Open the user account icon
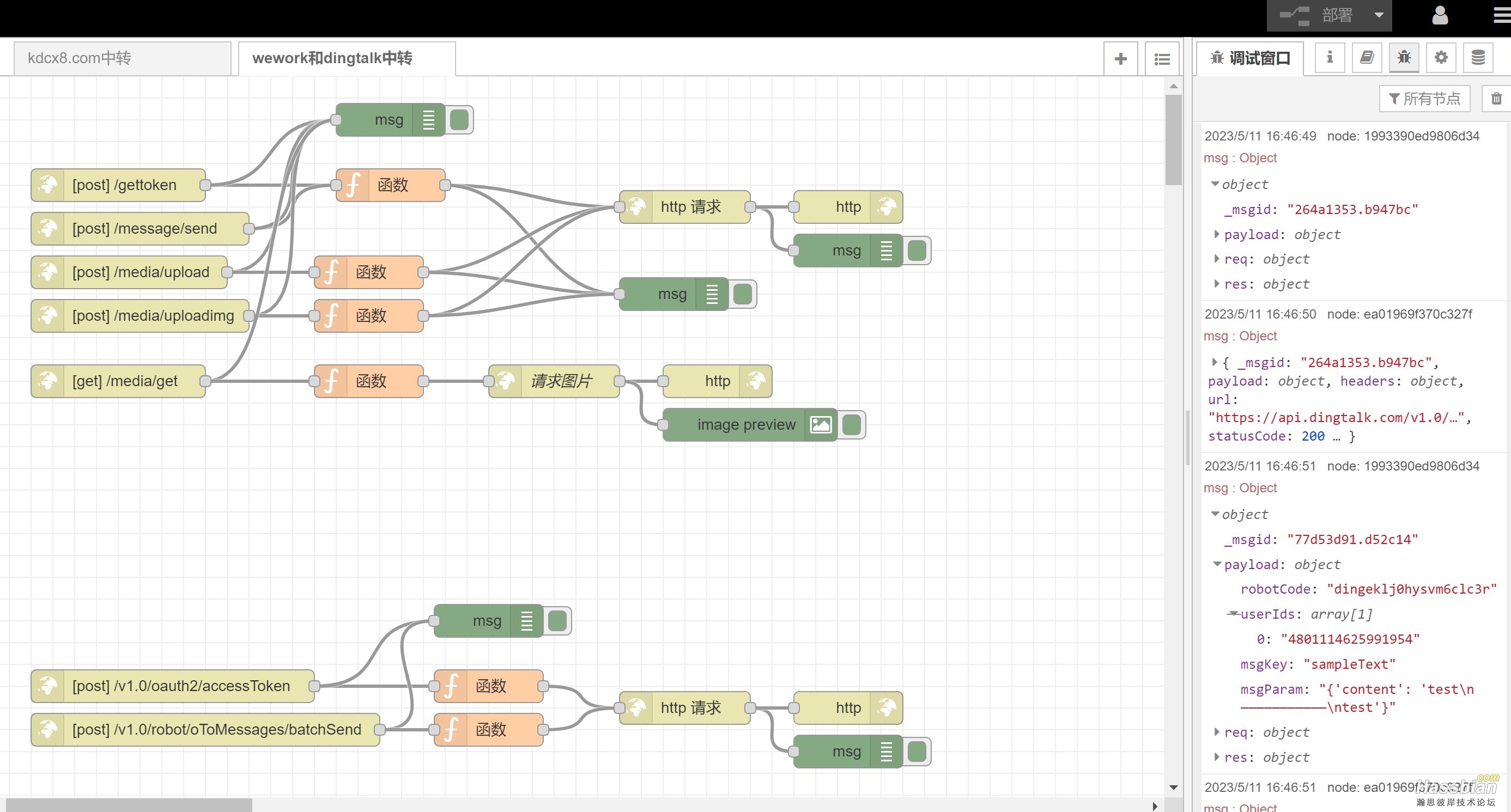 point(1440,15)
